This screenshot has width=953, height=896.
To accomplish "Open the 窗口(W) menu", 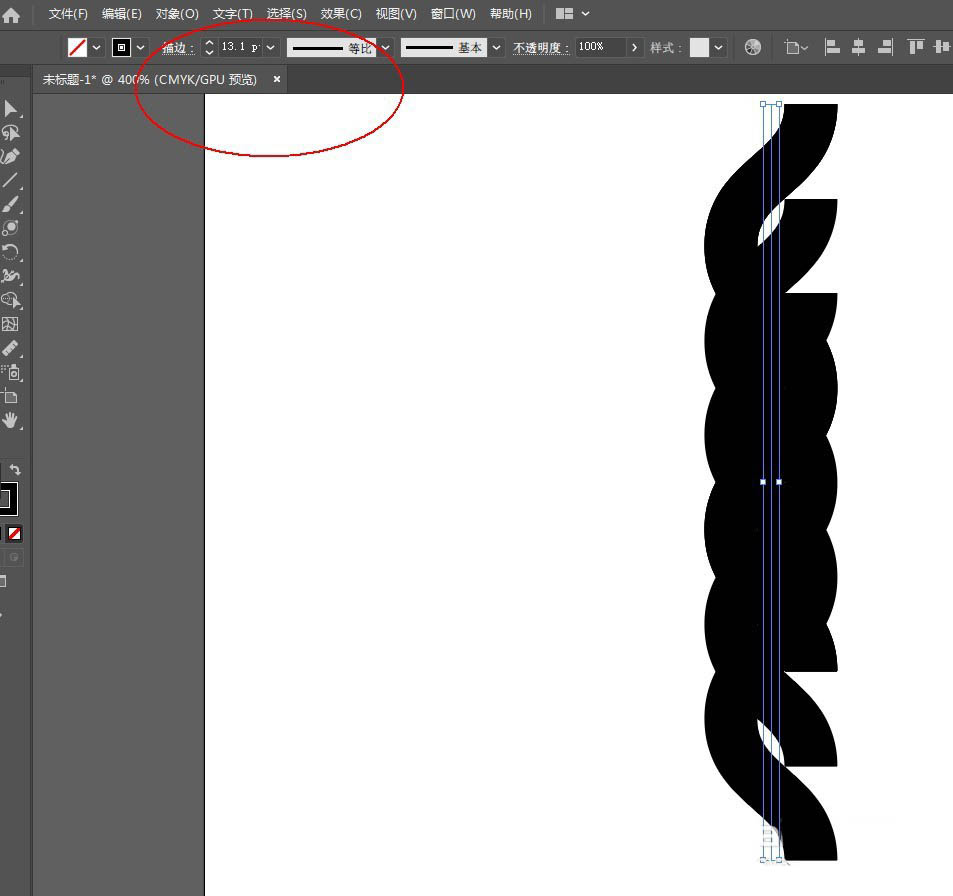I will coord(453,13).
